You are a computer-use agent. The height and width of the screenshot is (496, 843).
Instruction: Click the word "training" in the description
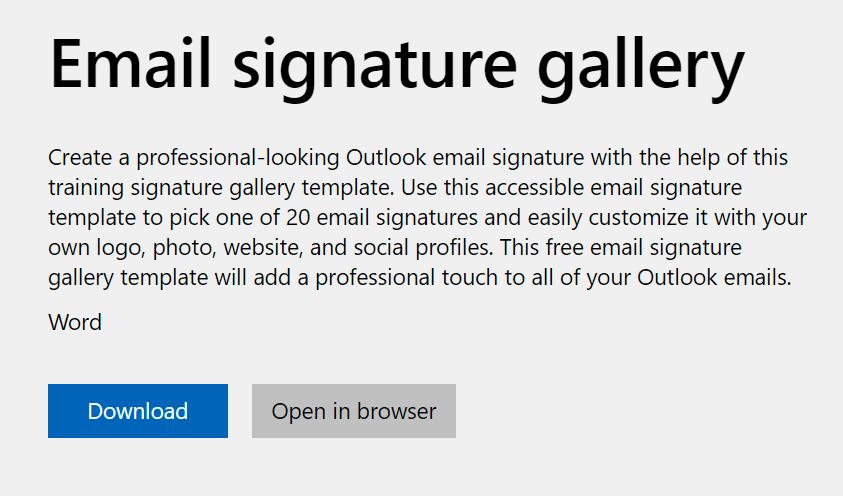pyautogui.click(x=82, y=188)
